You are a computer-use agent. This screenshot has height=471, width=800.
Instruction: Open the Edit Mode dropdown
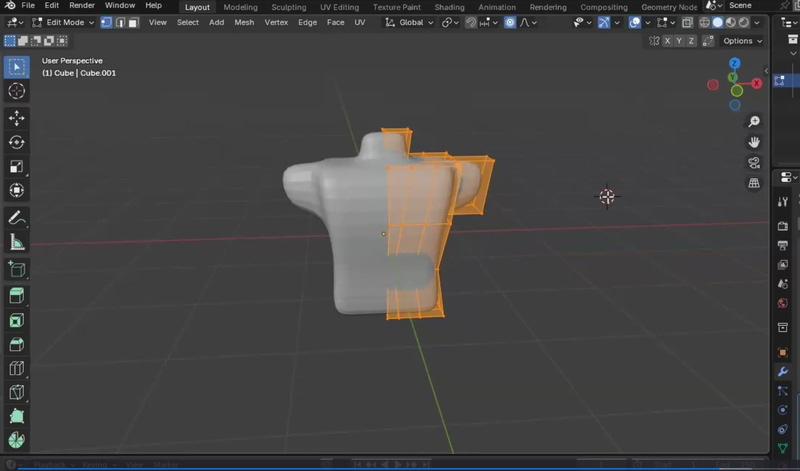(66, 22)
